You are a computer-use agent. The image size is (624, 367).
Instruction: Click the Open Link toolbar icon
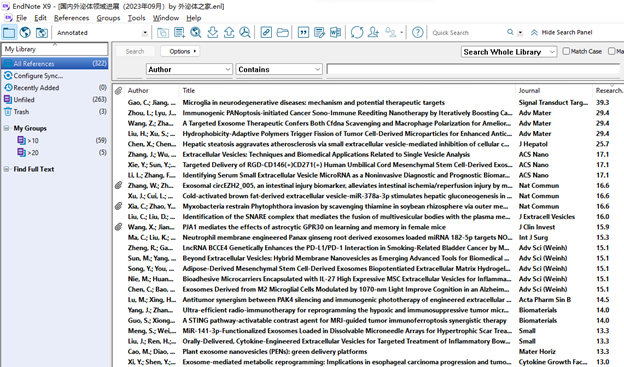point(266,32)
